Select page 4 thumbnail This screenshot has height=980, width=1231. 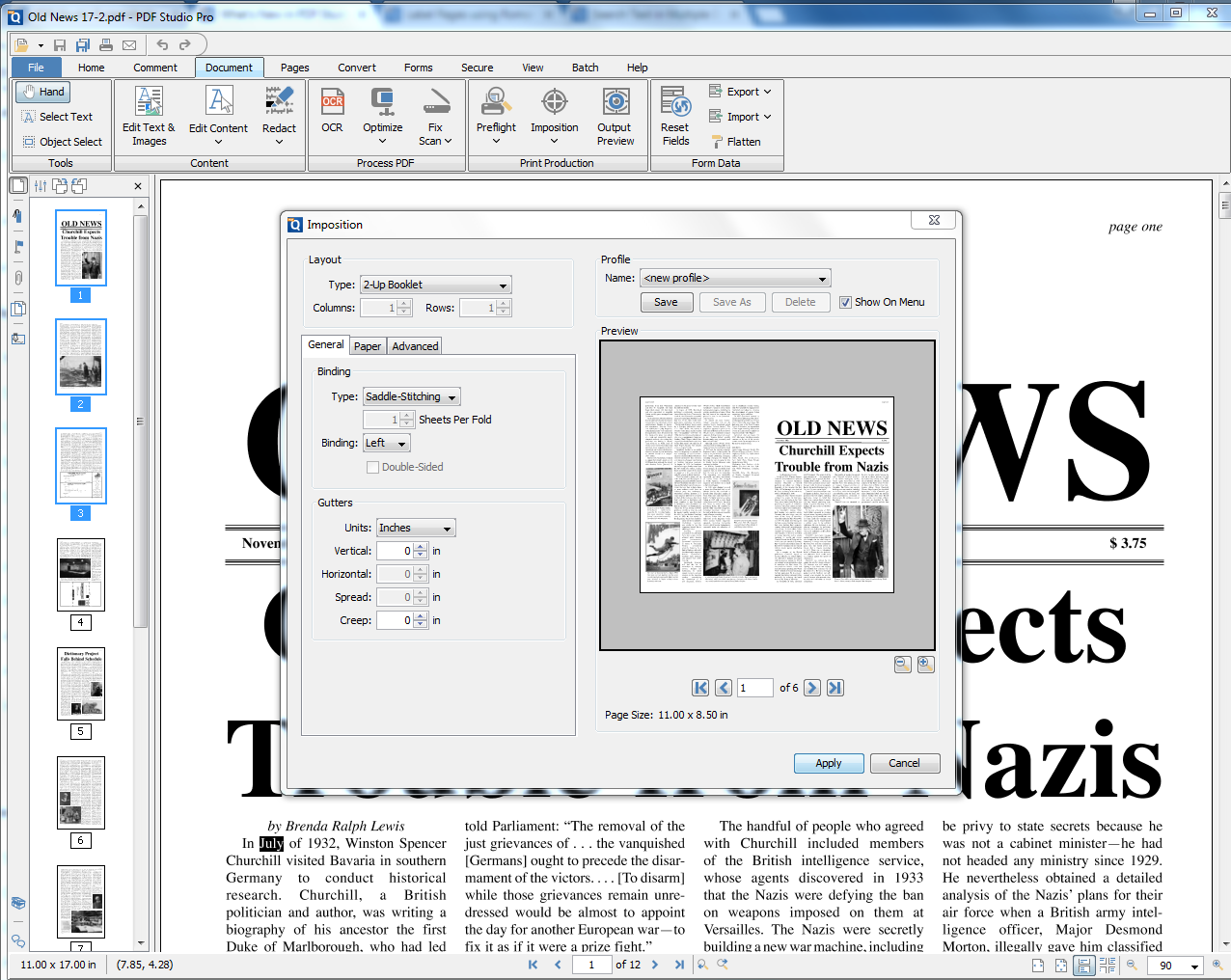click(81, 575)
